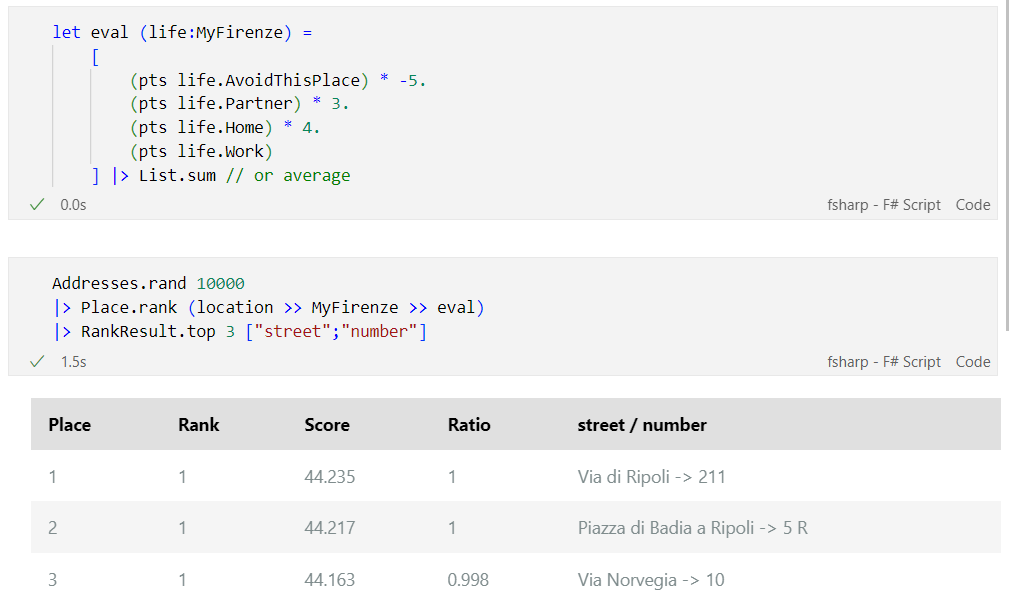Click 'Code' label of the eval cell
This screenshot has height=608, width=1009.
pos(973,205)
